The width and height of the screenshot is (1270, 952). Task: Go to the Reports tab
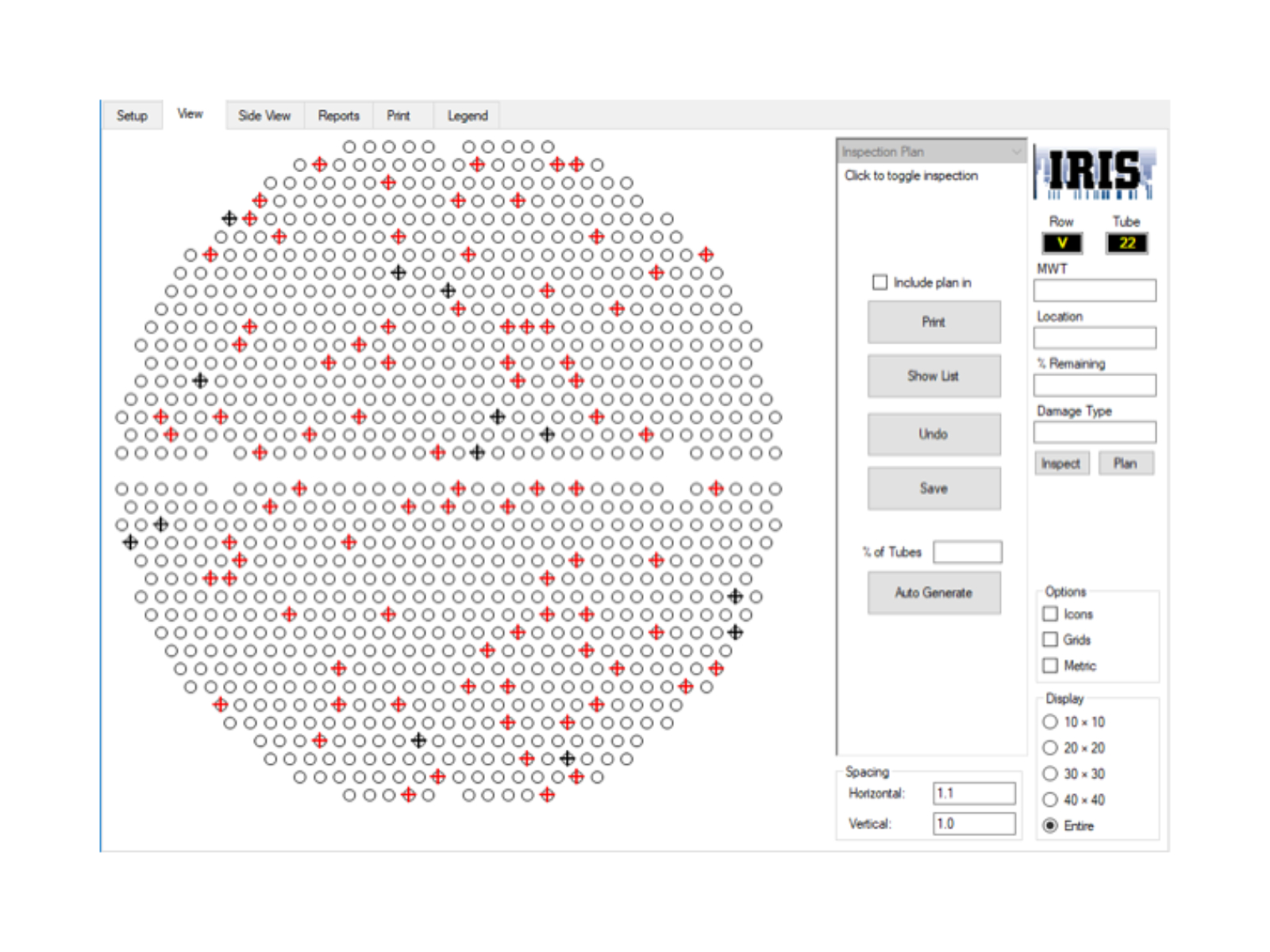pyautogui.click(x=339, y=116)
